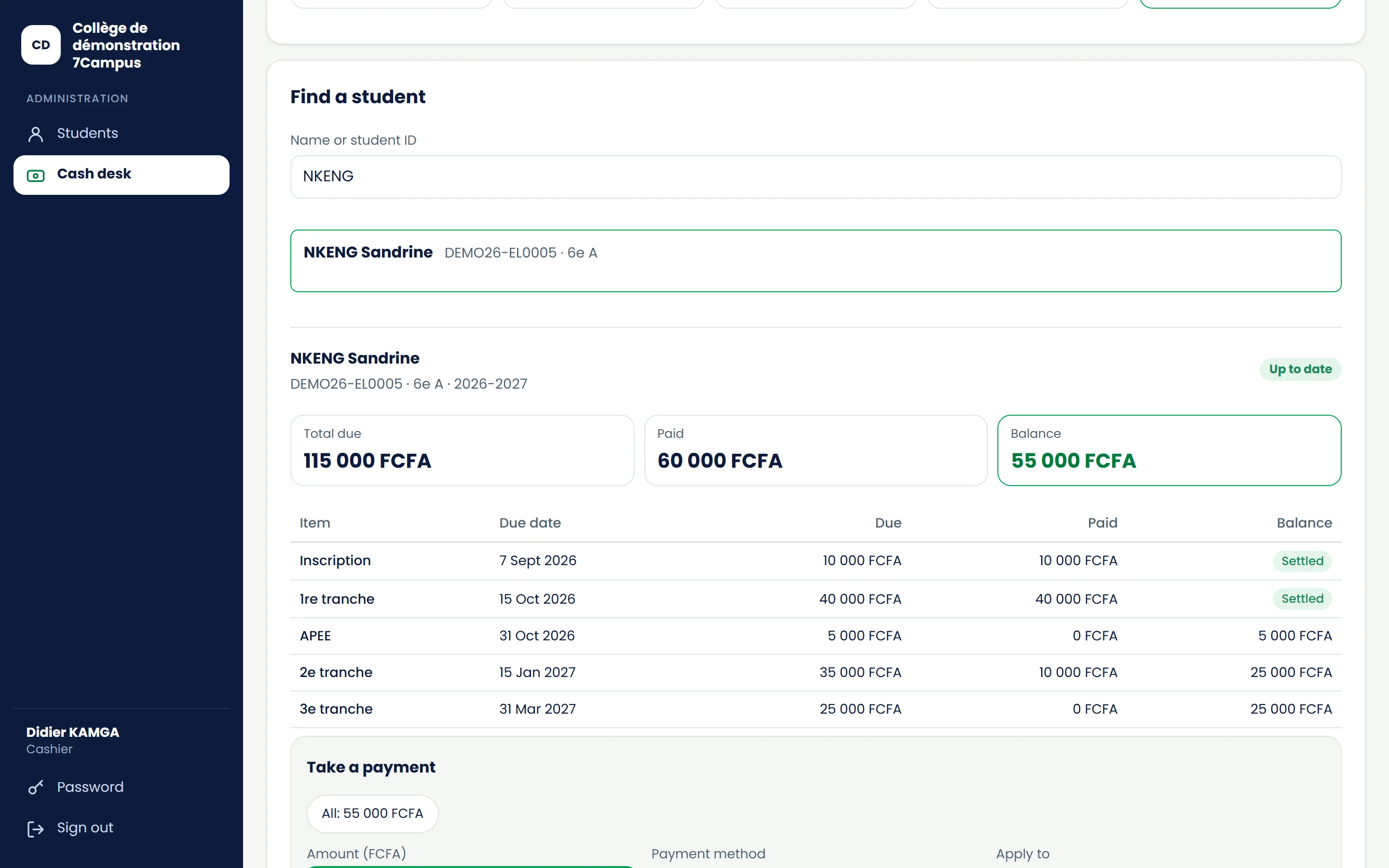Click the 2e tranche row item name
Screen dimensions: 1389x868
coord(336,672)
